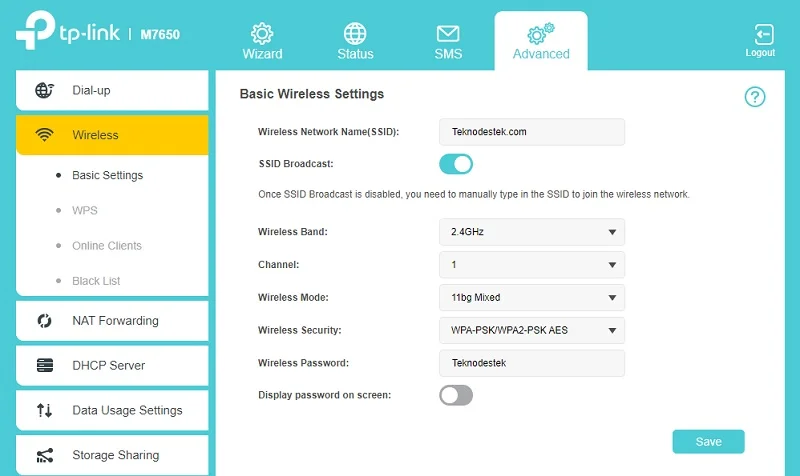Click the help question mark icon

754,97
